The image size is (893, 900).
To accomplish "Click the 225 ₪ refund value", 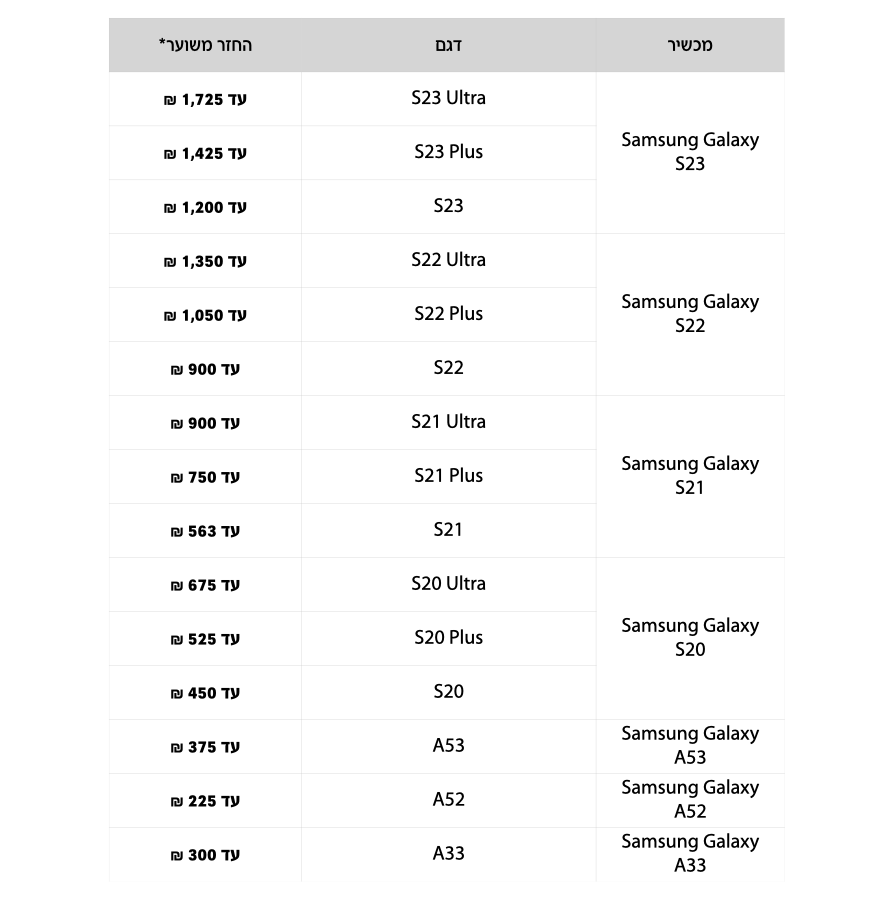I will tap(205, 801).
